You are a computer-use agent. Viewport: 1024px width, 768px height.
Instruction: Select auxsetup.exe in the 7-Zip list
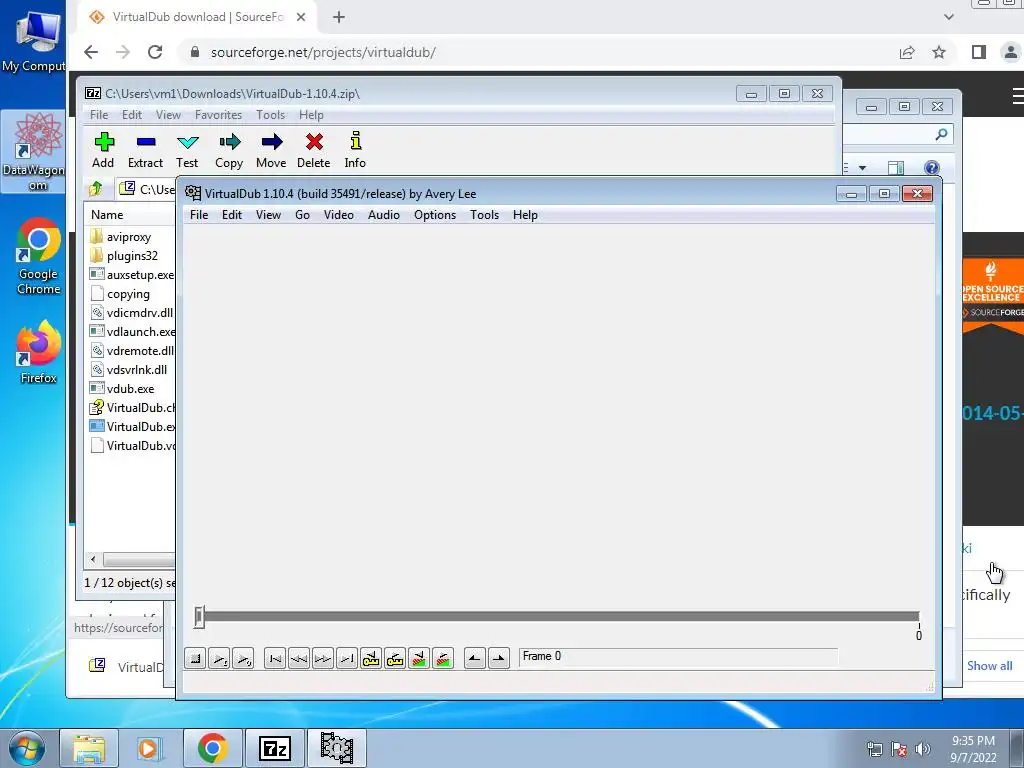(x=132, y=275)
